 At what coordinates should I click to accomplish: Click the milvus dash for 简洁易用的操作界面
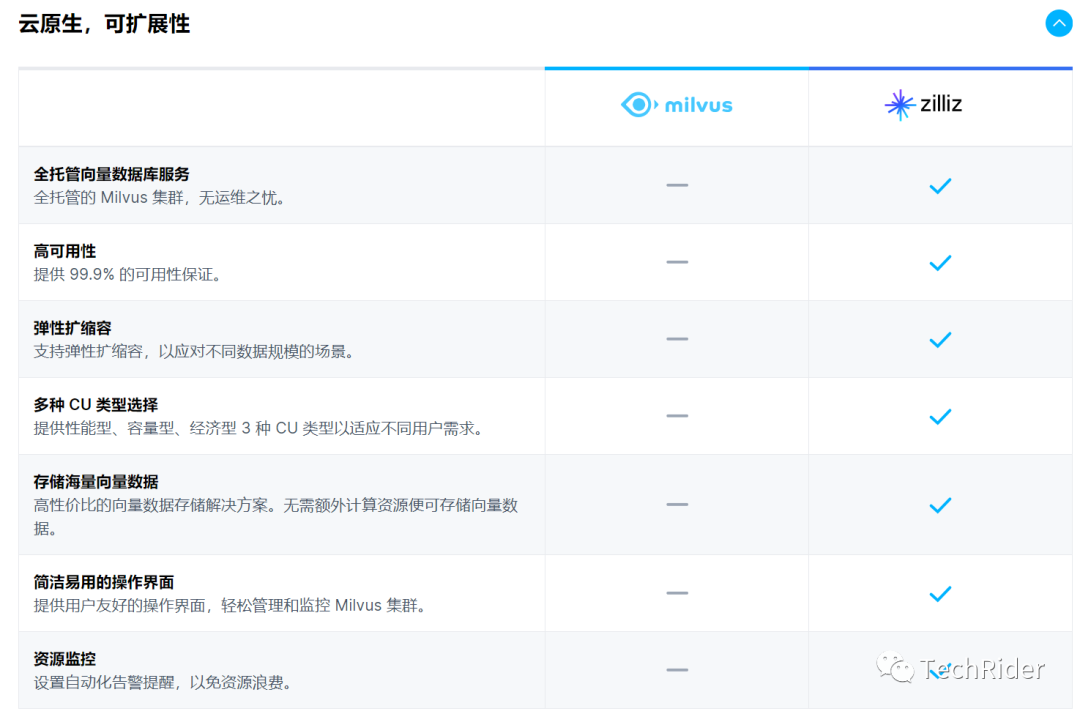(x=677, y=593)
